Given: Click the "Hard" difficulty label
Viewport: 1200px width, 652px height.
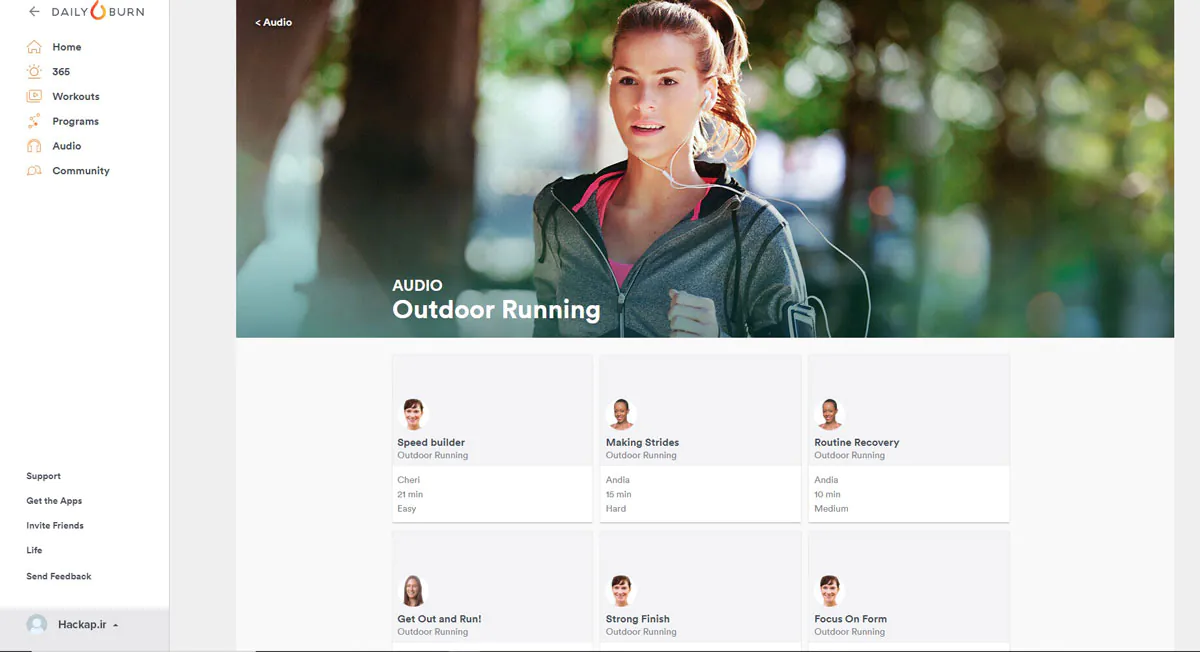Looking at the screenshot, I should click(616, 509).
